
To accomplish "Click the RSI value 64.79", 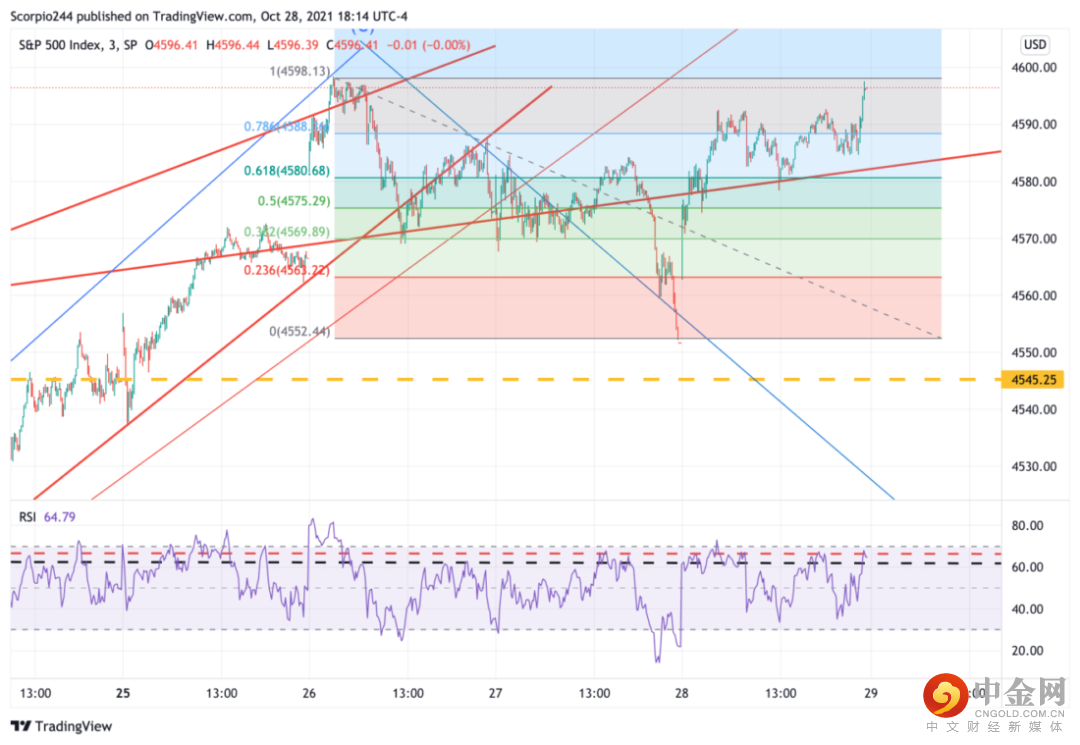I will [x=59, y=516].
